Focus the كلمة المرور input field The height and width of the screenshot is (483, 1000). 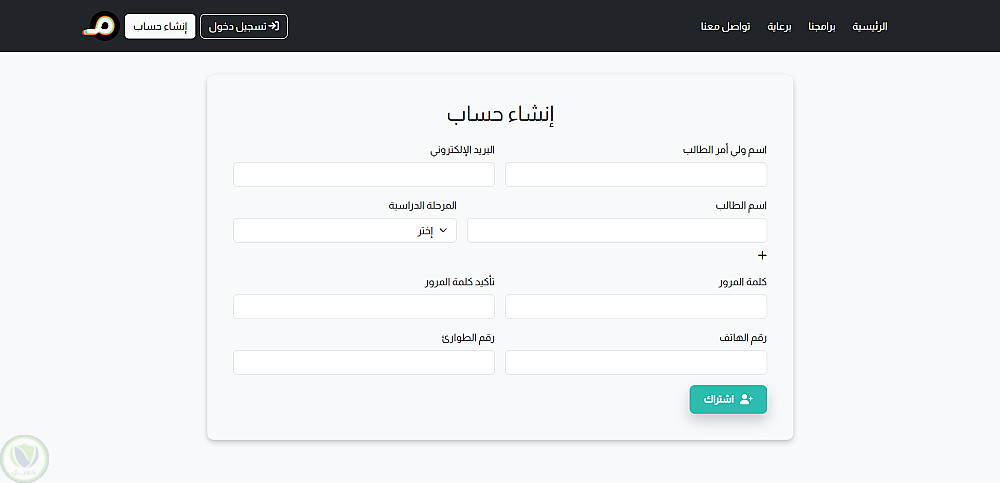[636, 307]
